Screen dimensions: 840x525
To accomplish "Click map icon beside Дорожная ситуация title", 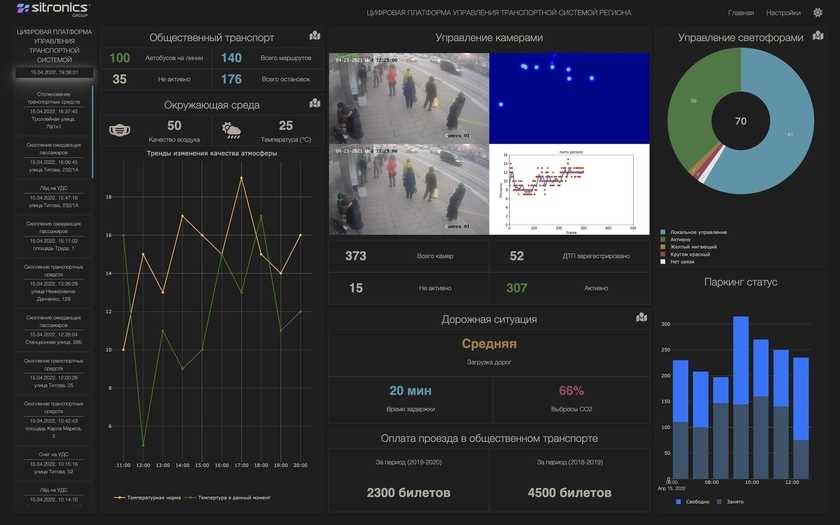I will click(x=642, y=318).
